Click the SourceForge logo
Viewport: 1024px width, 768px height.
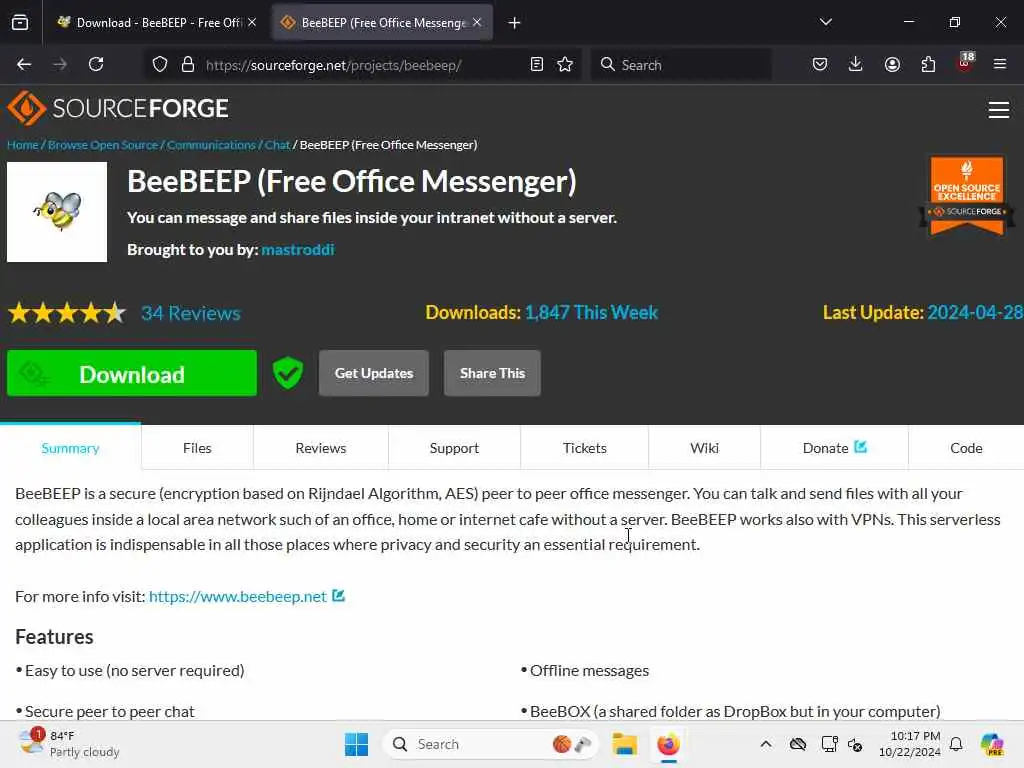[x=118, y=108]
